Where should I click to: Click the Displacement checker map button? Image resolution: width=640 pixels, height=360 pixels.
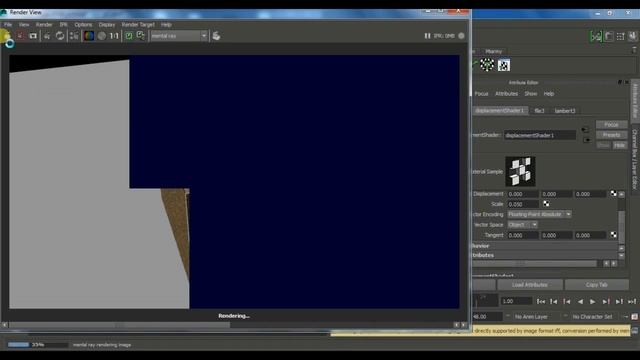613,193
